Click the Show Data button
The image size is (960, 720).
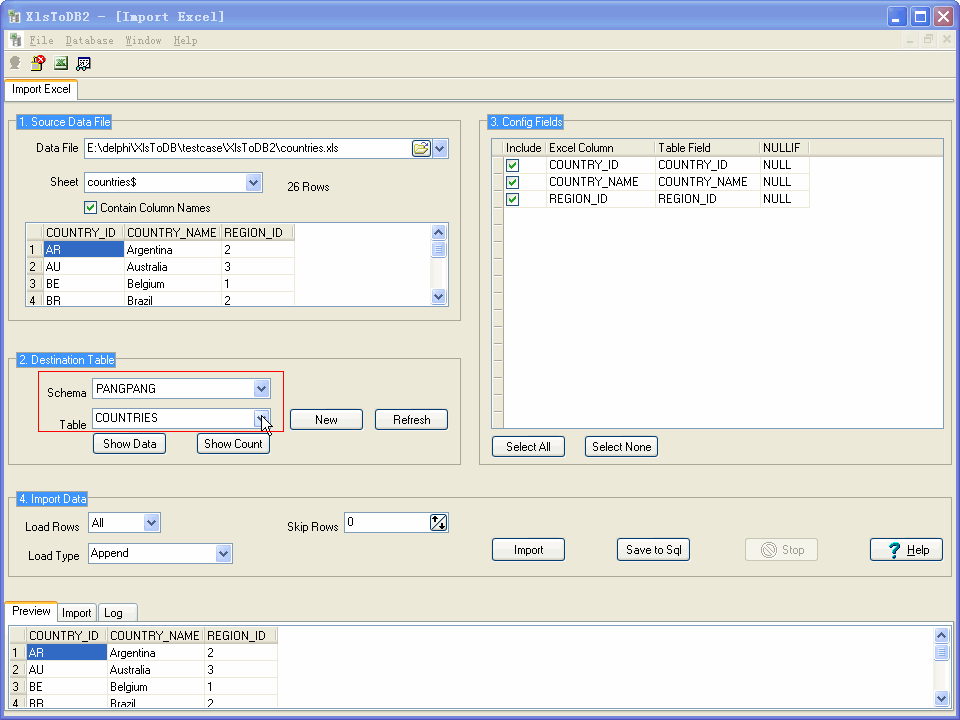pyautogui.click(x=129, y=444)
